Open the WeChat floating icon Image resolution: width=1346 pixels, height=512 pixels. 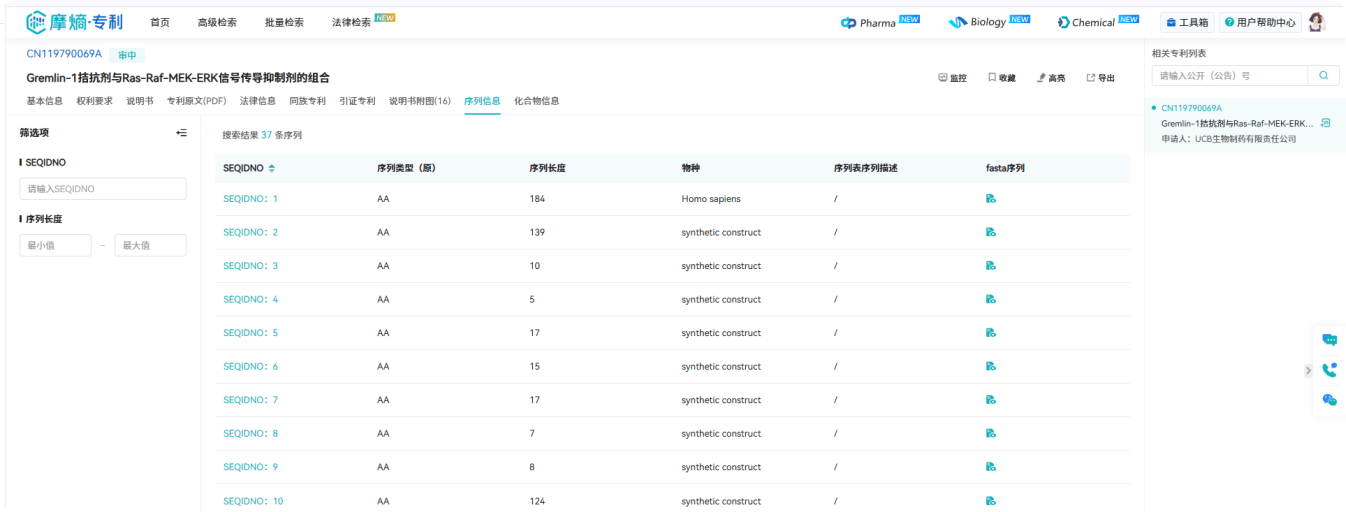coord(1329,400)
